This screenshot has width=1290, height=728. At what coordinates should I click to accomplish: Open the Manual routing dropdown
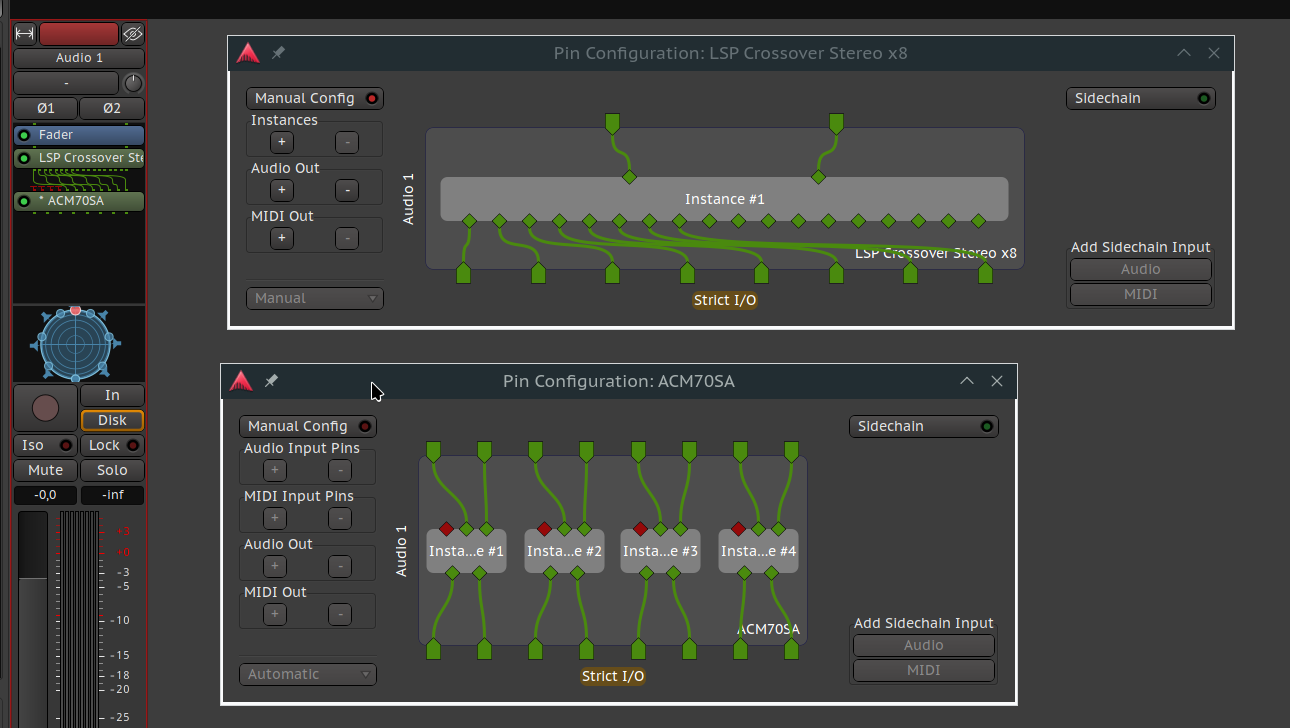click(315, 298)
